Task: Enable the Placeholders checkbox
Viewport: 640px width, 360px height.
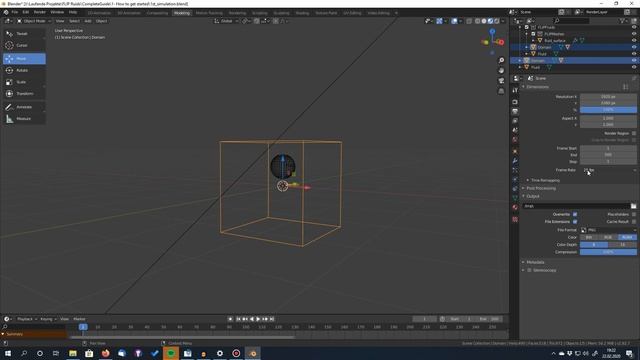Action: (633, 214)
